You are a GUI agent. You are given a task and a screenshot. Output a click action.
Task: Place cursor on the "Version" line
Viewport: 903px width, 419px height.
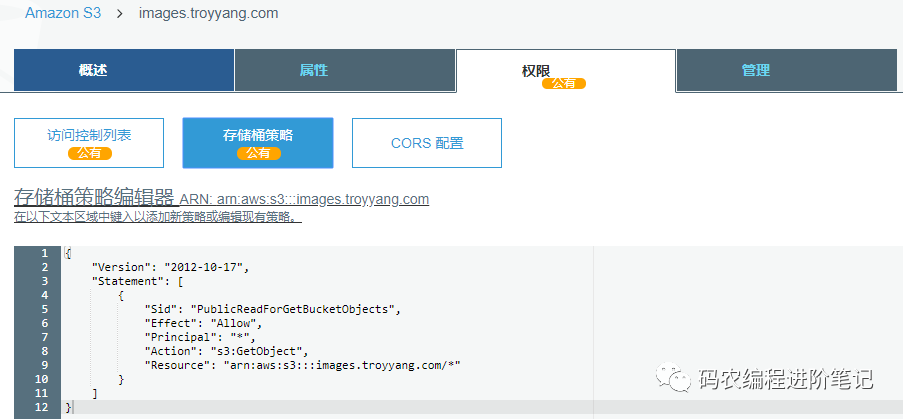(x=171, y=267)
